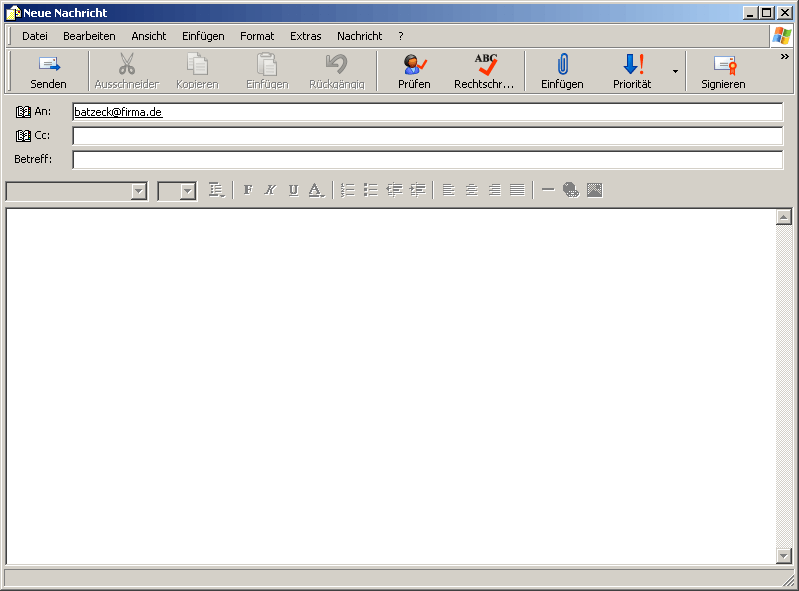Attach a file with paperclip Einfügen icon
The image size is (799, 591).
pos(562,71)
